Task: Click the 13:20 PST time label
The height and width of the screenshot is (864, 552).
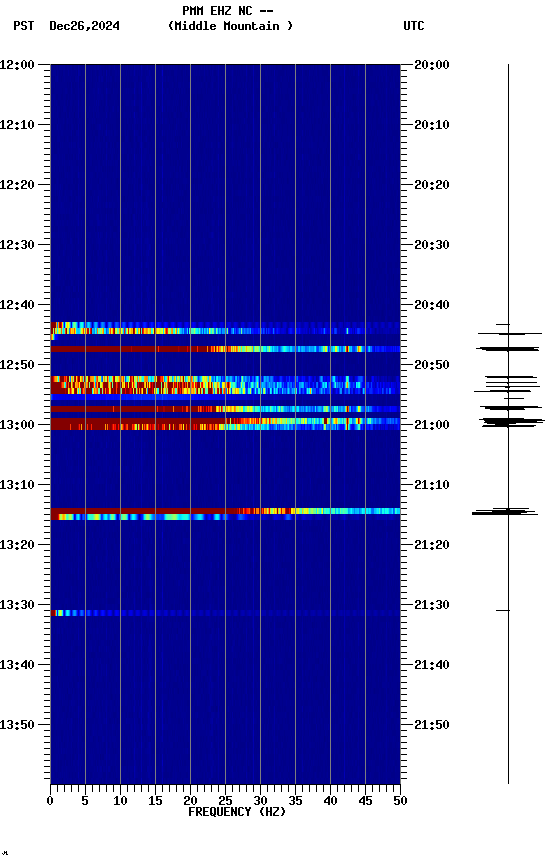Action: pyautogui.click(x=17, y=545)
